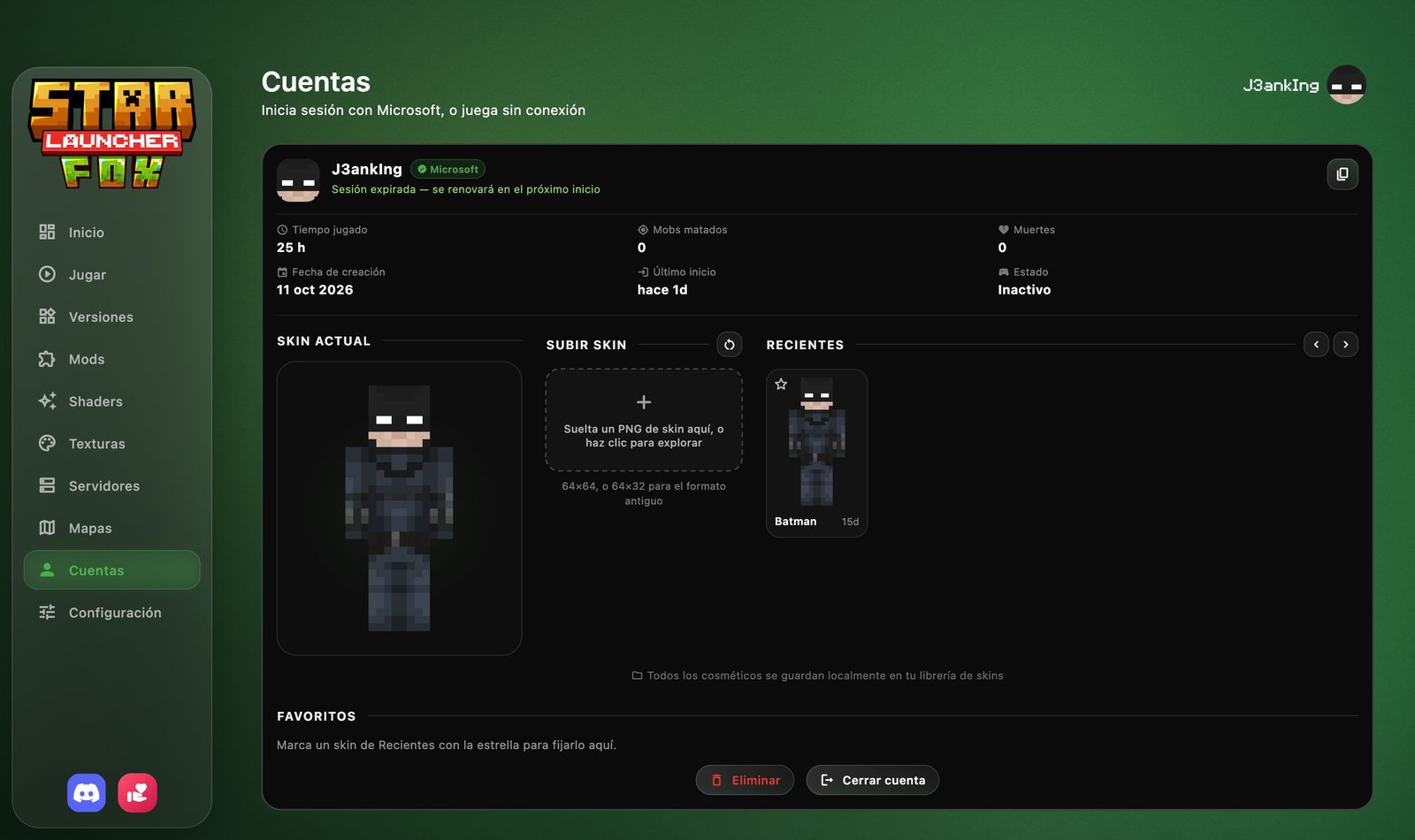Click the account avatar head in card
The width and height of the screenshot is (1415, 840).
pos(298,180)
